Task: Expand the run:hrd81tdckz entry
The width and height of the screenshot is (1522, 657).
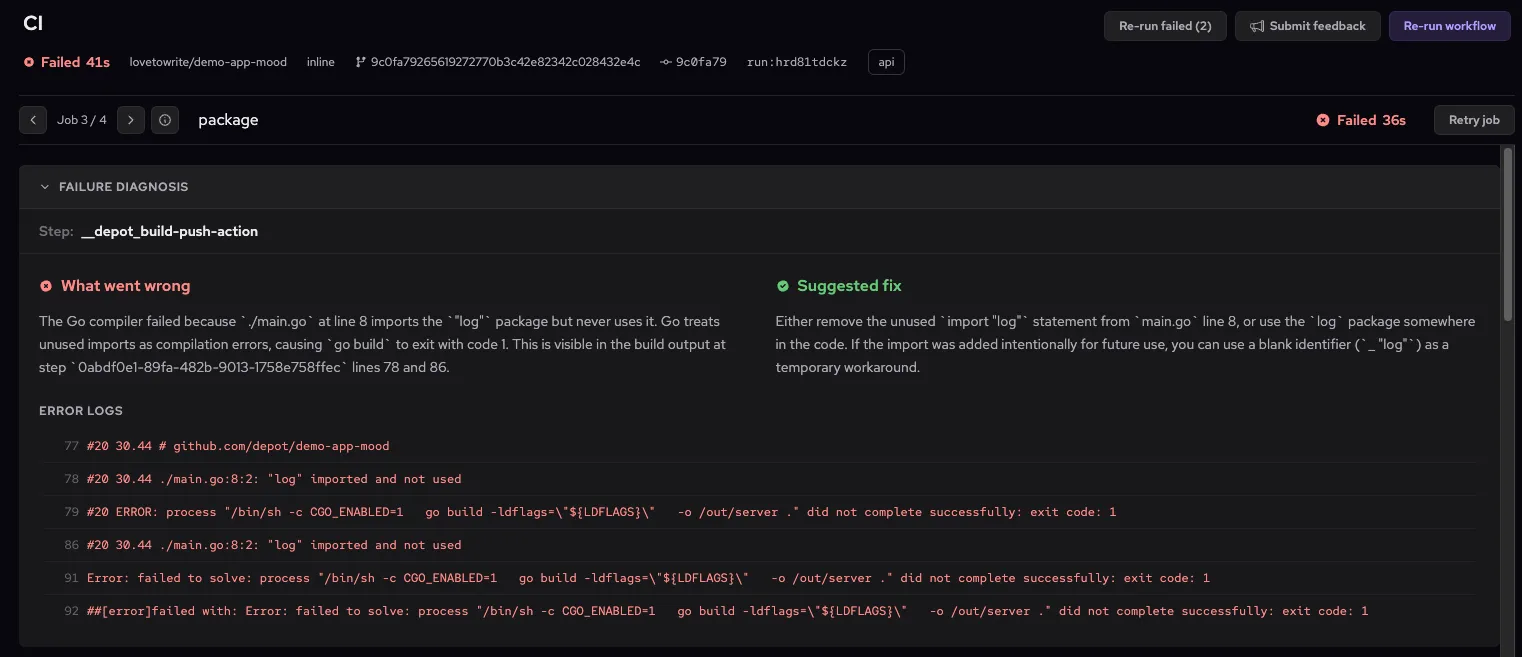Action: [x=797, y=61]
